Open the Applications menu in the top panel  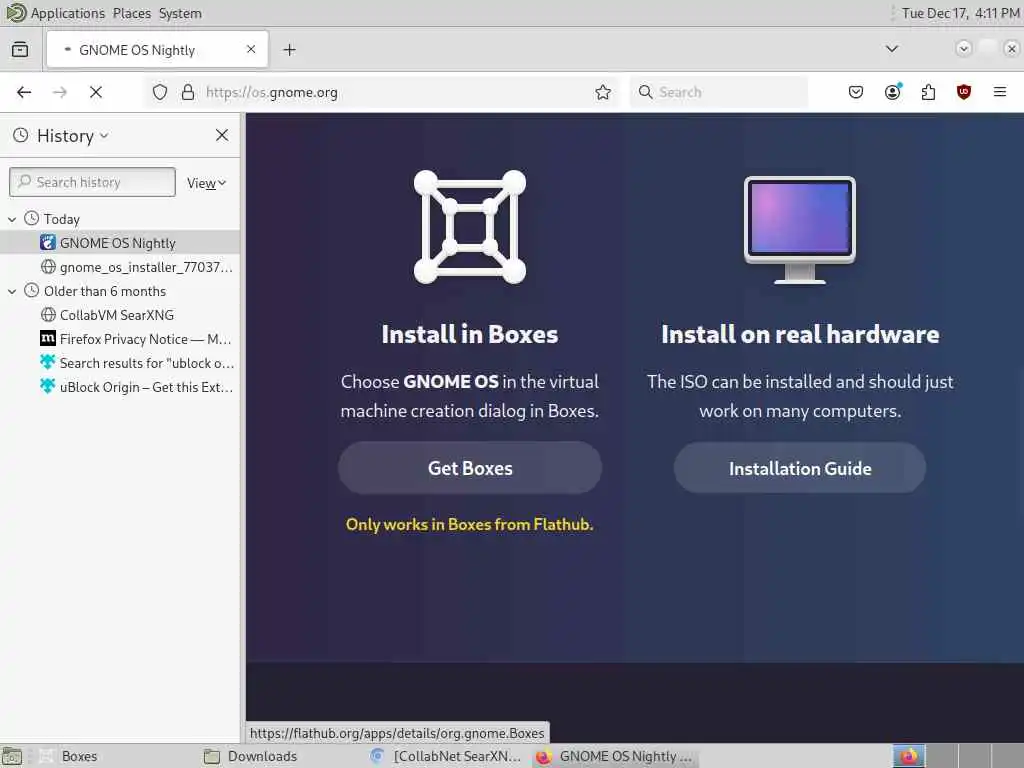pos(67,13)
